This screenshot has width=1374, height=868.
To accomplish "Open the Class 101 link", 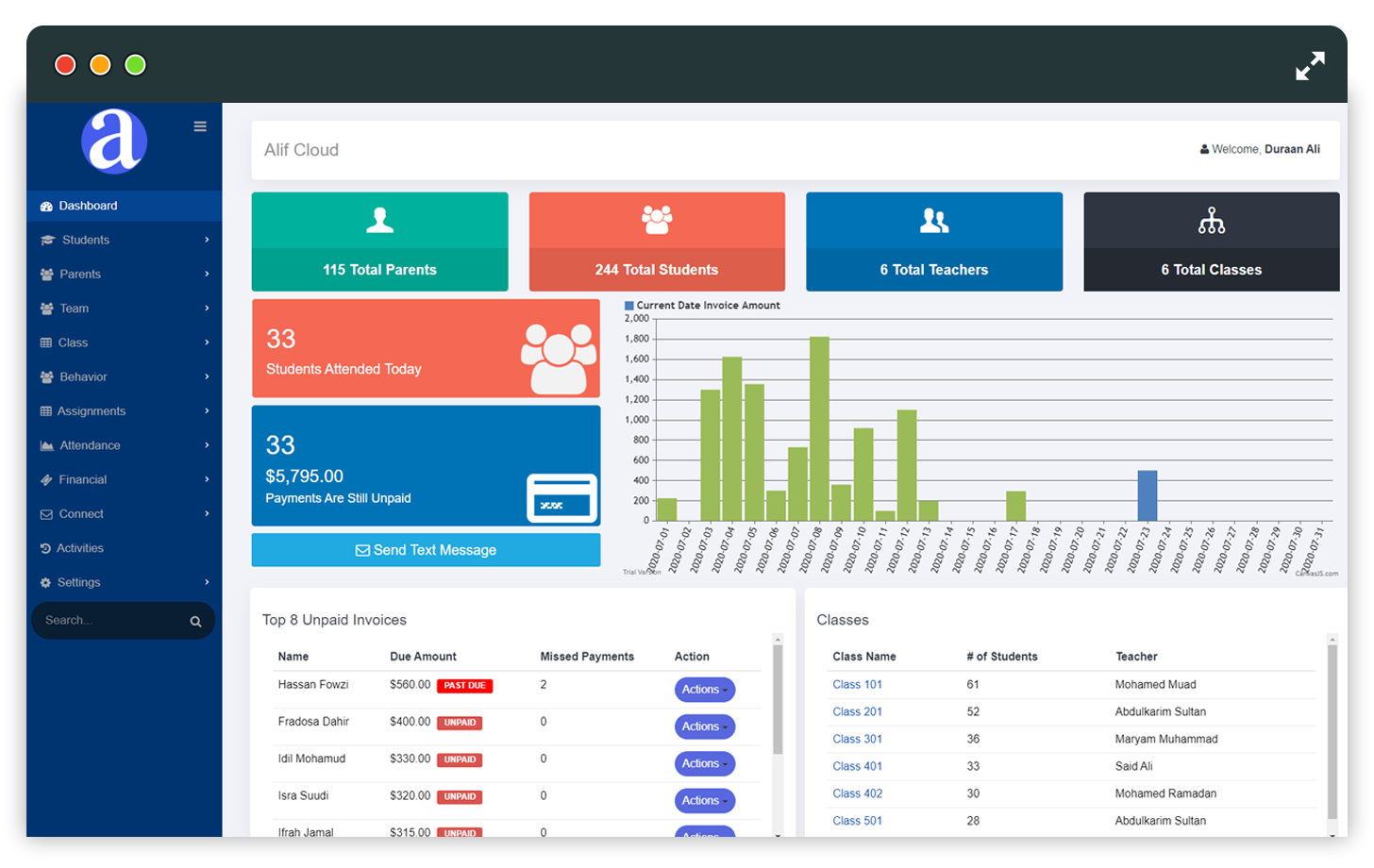I will point(856,684).
